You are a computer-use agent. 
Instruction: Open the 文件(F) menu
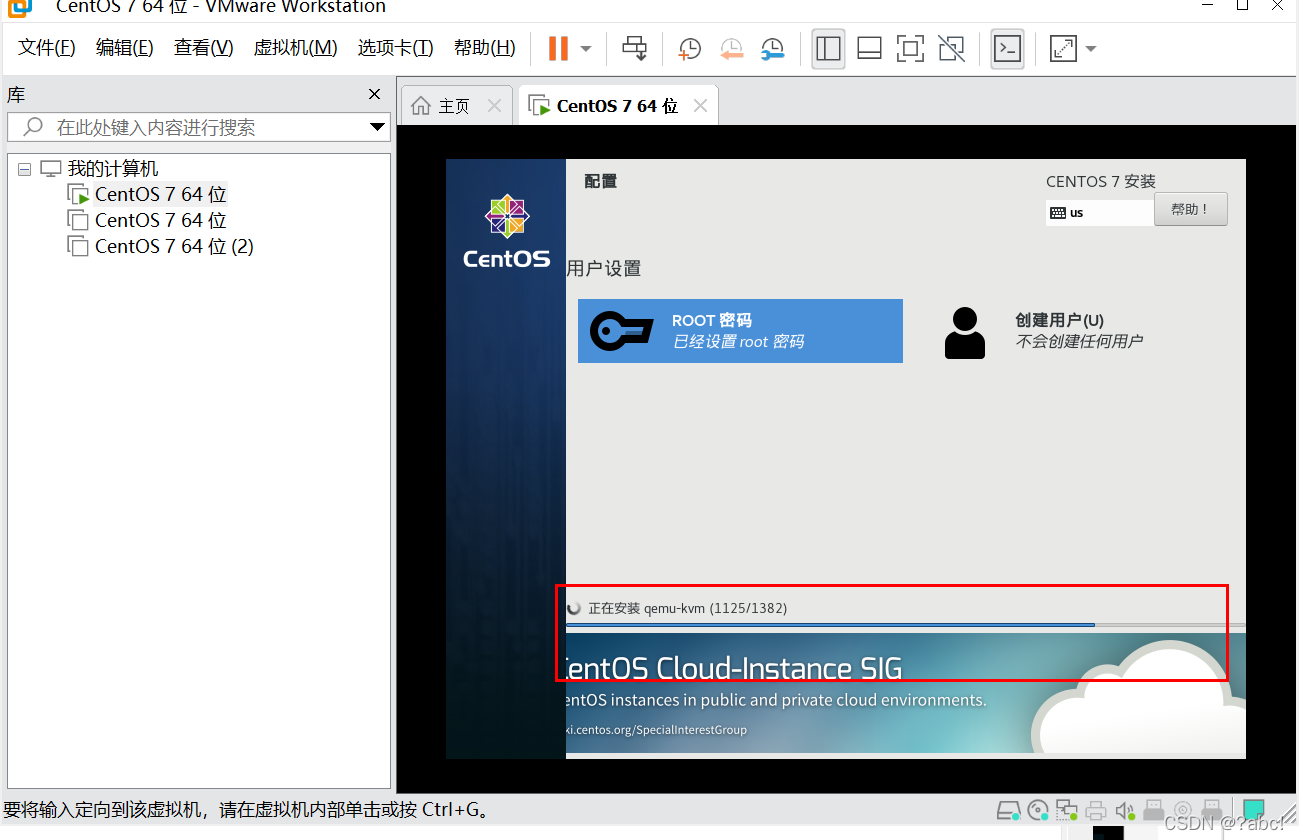coord(47,48)
